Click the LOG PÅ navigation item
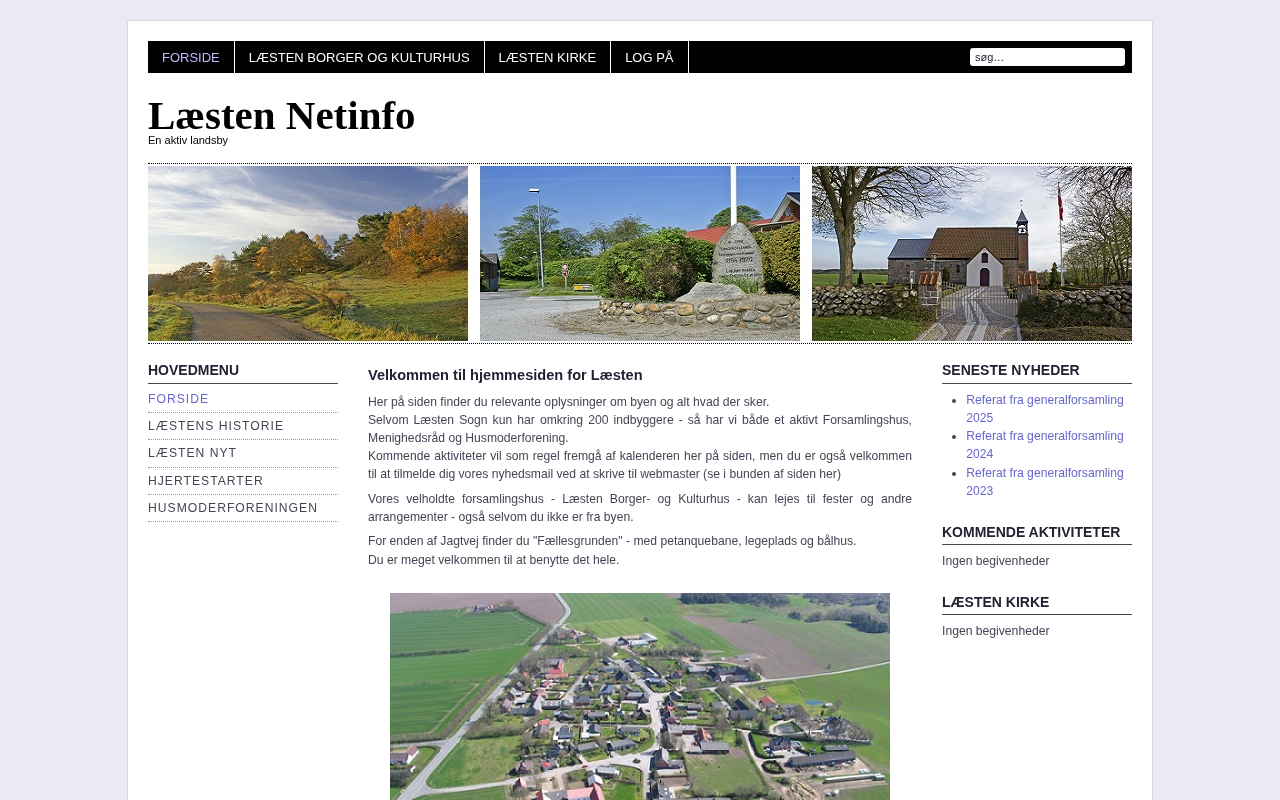This screenshot has height=800, width=1280. click(649, 57)
